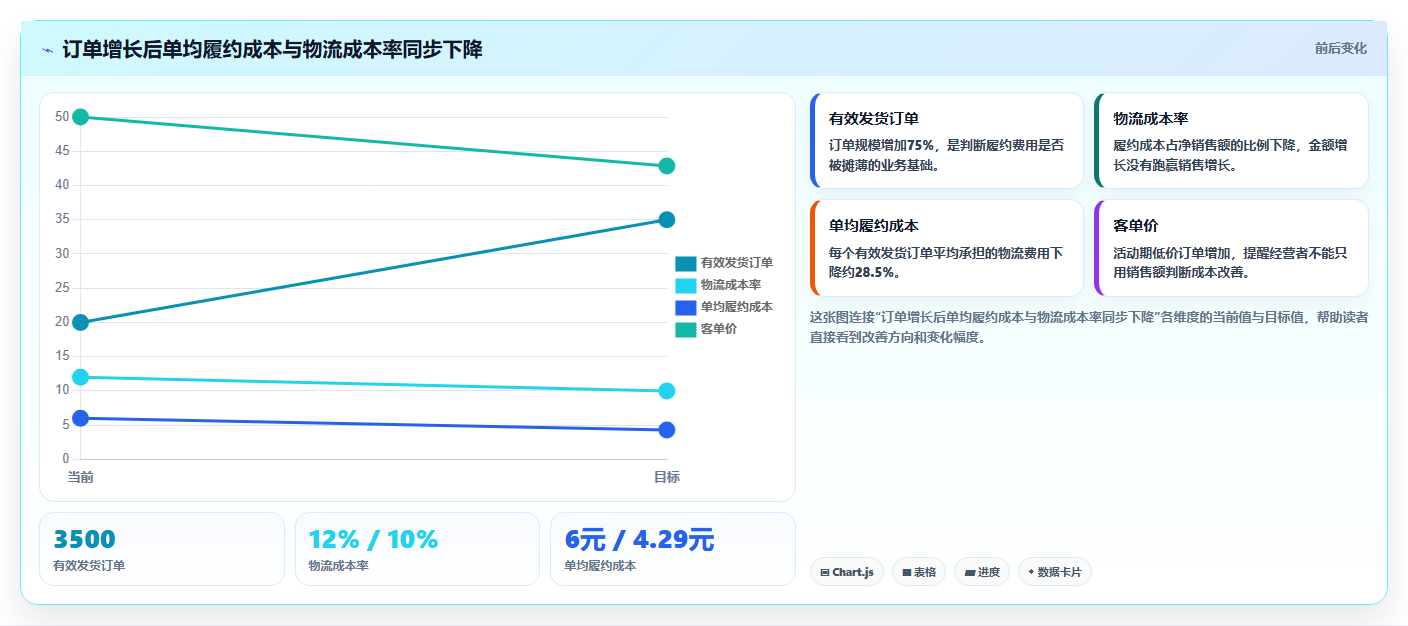Click 物流成本率 caption under 12% stat
The width and height of the screenshot is (1408, 626).
click(339, 566)
